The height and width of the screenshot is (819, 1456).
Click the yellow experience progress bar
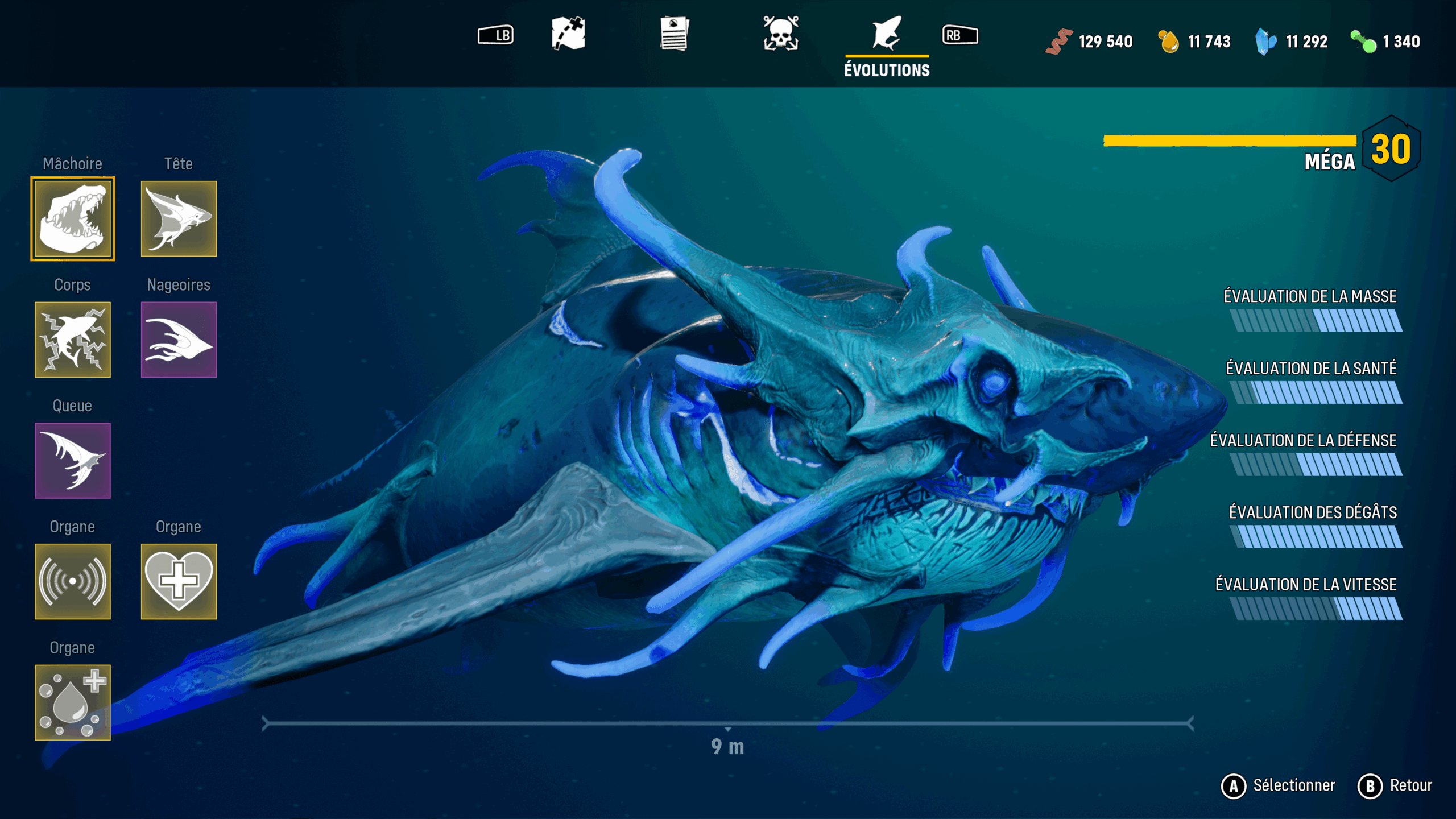pos(1230,140)
